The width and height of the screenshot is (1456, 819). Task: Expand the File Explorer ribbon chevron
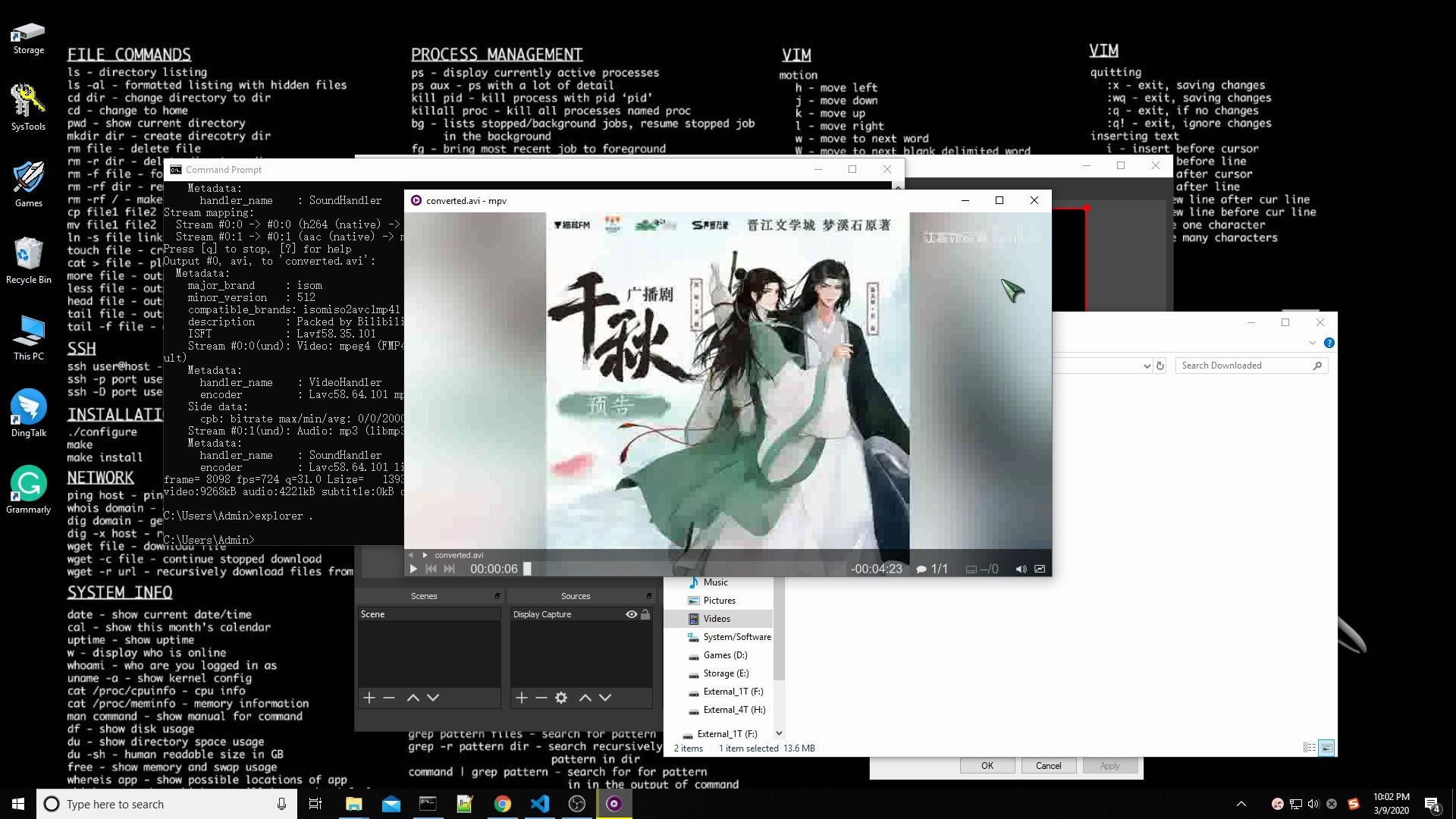(1313, 343)
